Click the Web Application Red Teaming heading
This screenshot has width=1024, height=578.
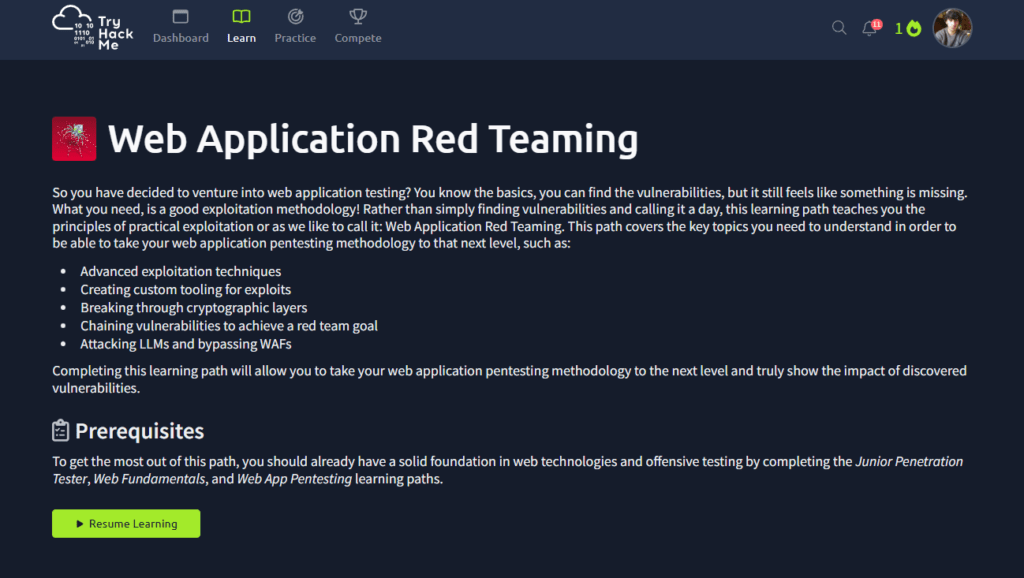point(372,139)
